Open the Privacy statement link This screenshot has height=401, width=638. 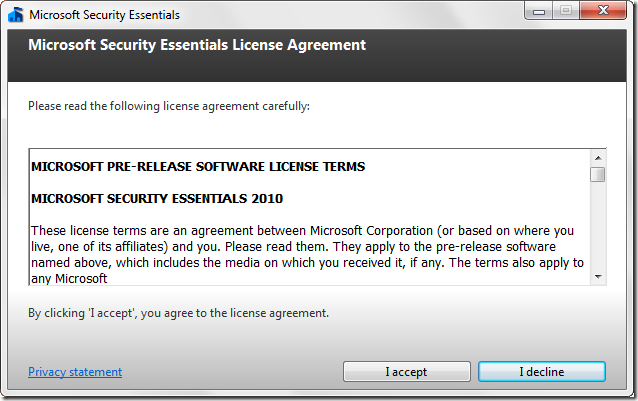click(x=75, y=372)
